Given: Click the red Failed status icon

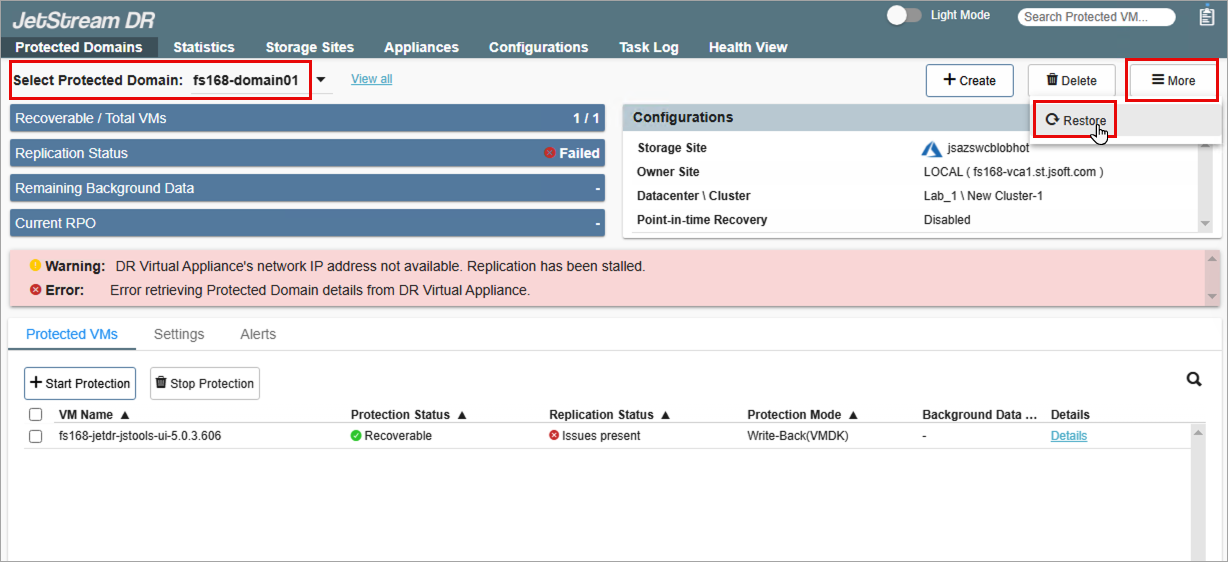Looking at the screenshot, I should click(x=549, y=153).
